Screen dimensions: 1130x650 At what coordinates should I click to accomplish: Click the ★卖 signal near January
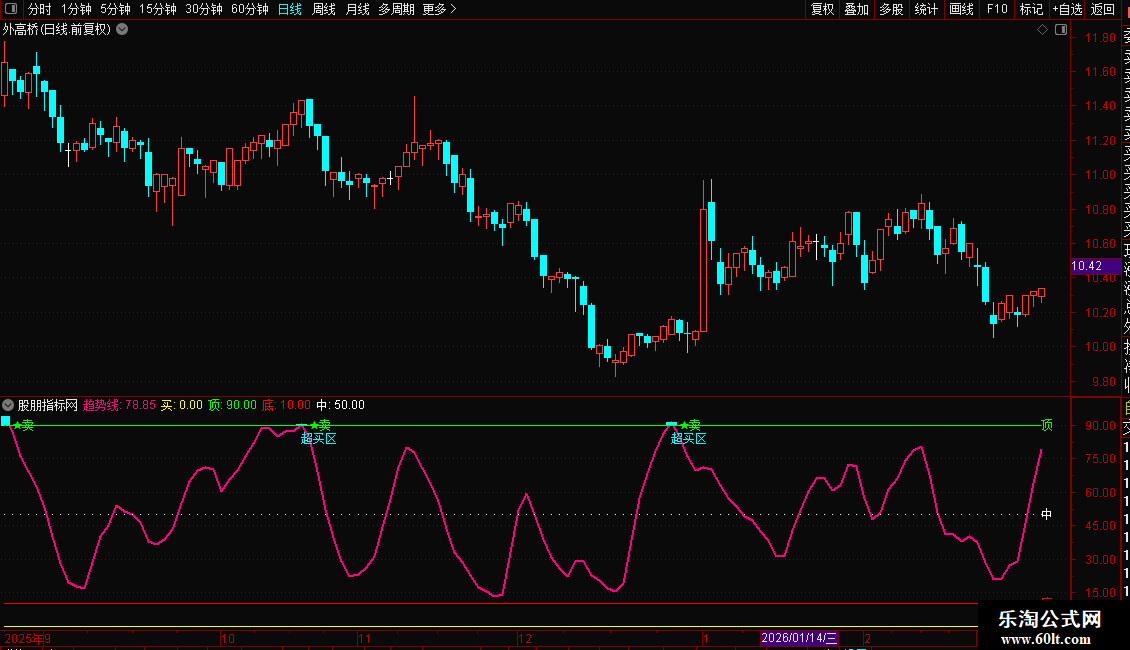pos(690,425)
